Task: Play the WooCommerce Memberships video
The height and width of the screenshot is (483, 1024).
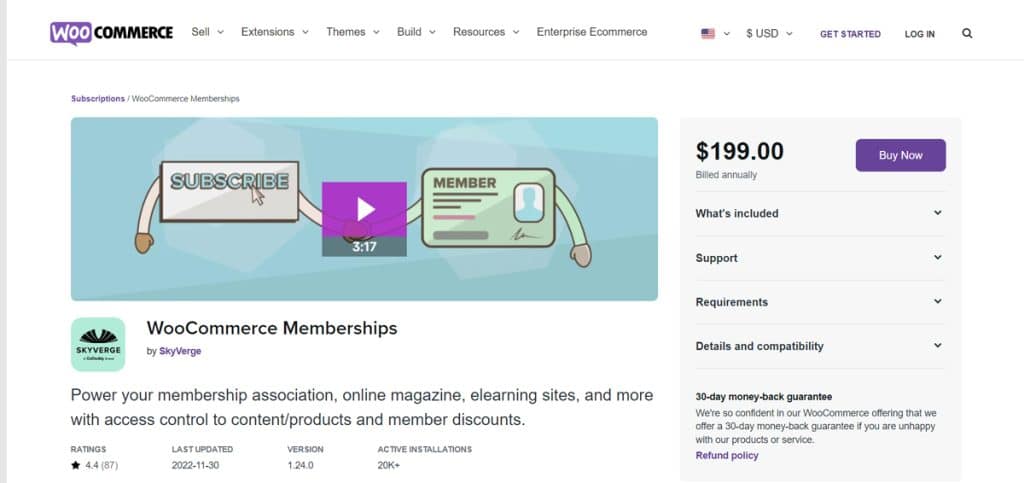Action: tap(364, 209)
